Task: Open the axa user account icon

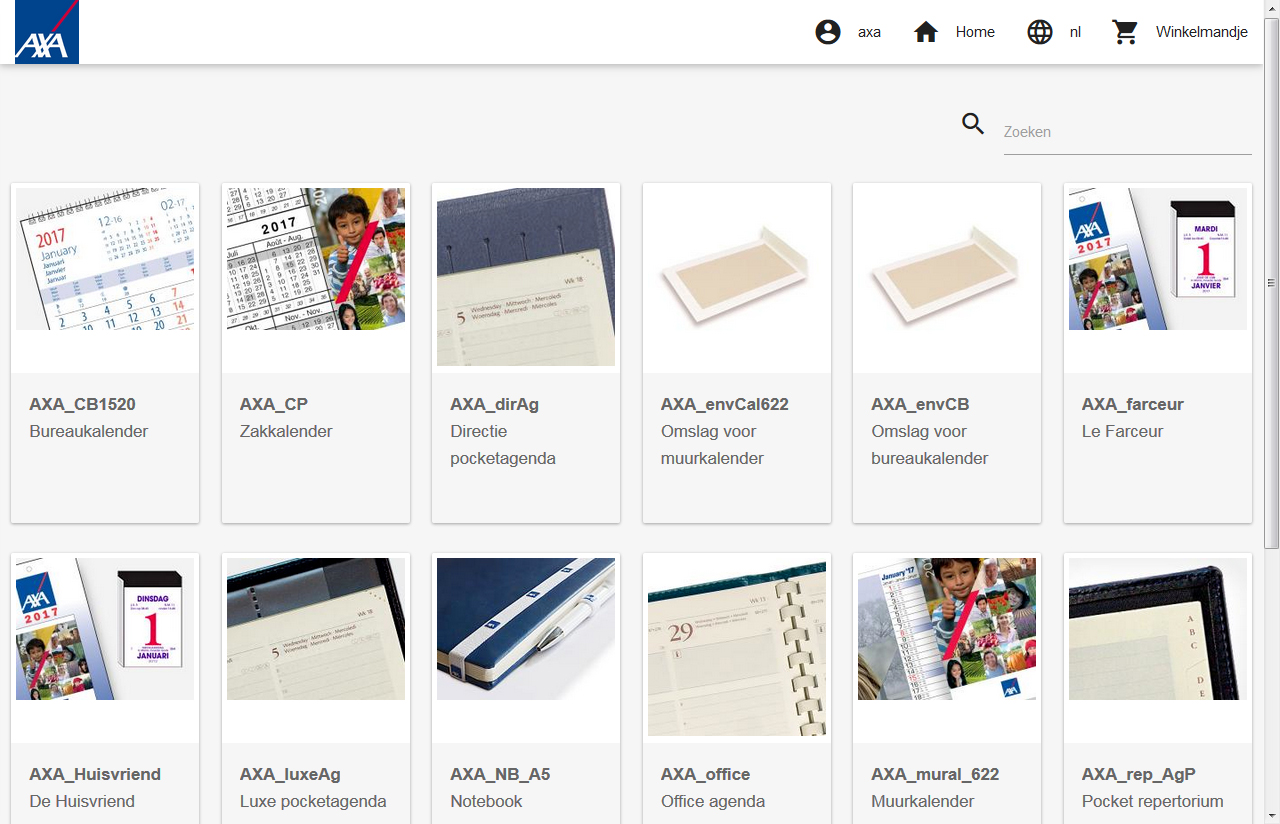Action: tap(828, 32)
